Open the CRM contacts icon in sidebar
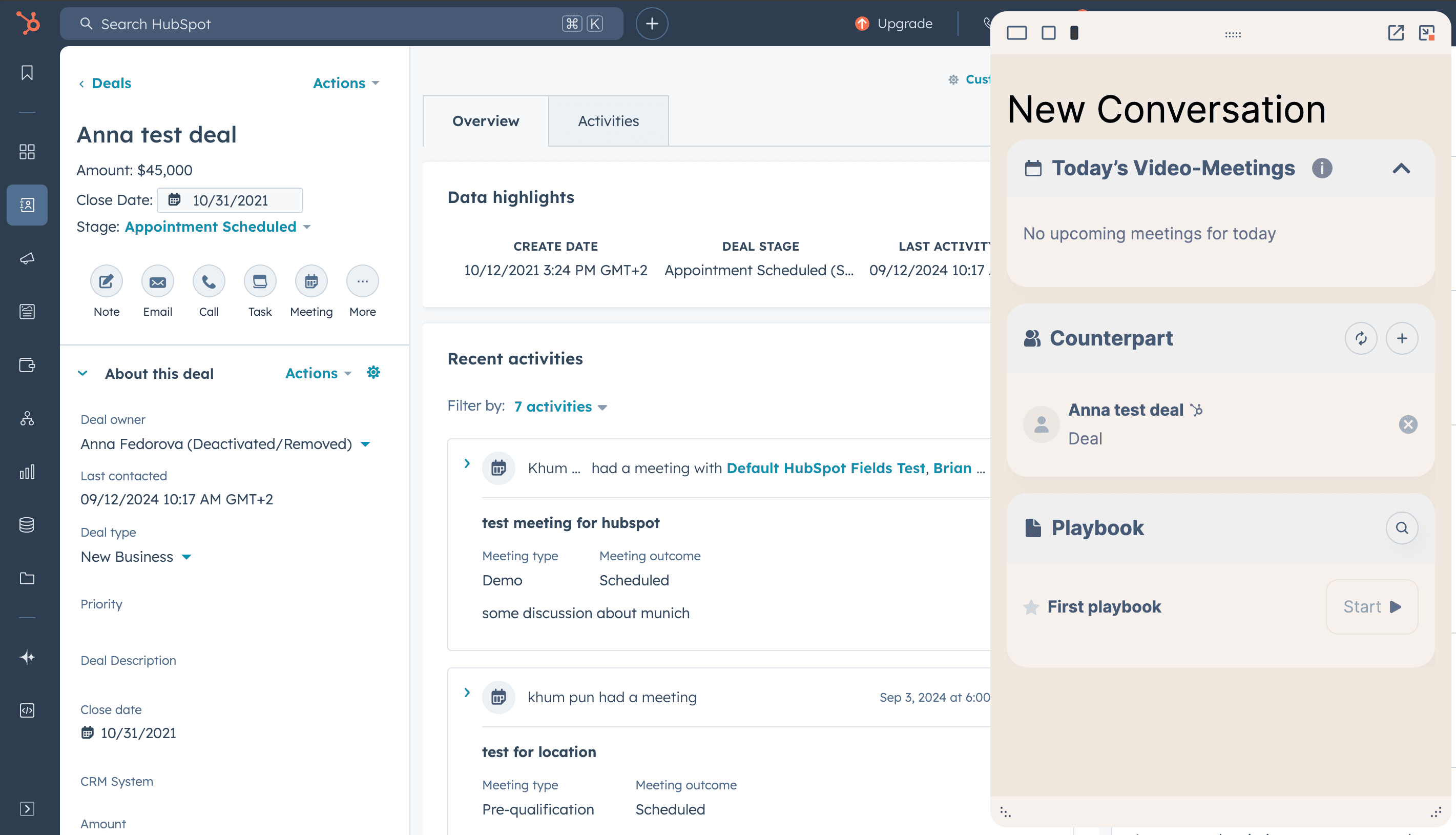This screenshot has height=835, width=1456. click(x=27, y=205)
